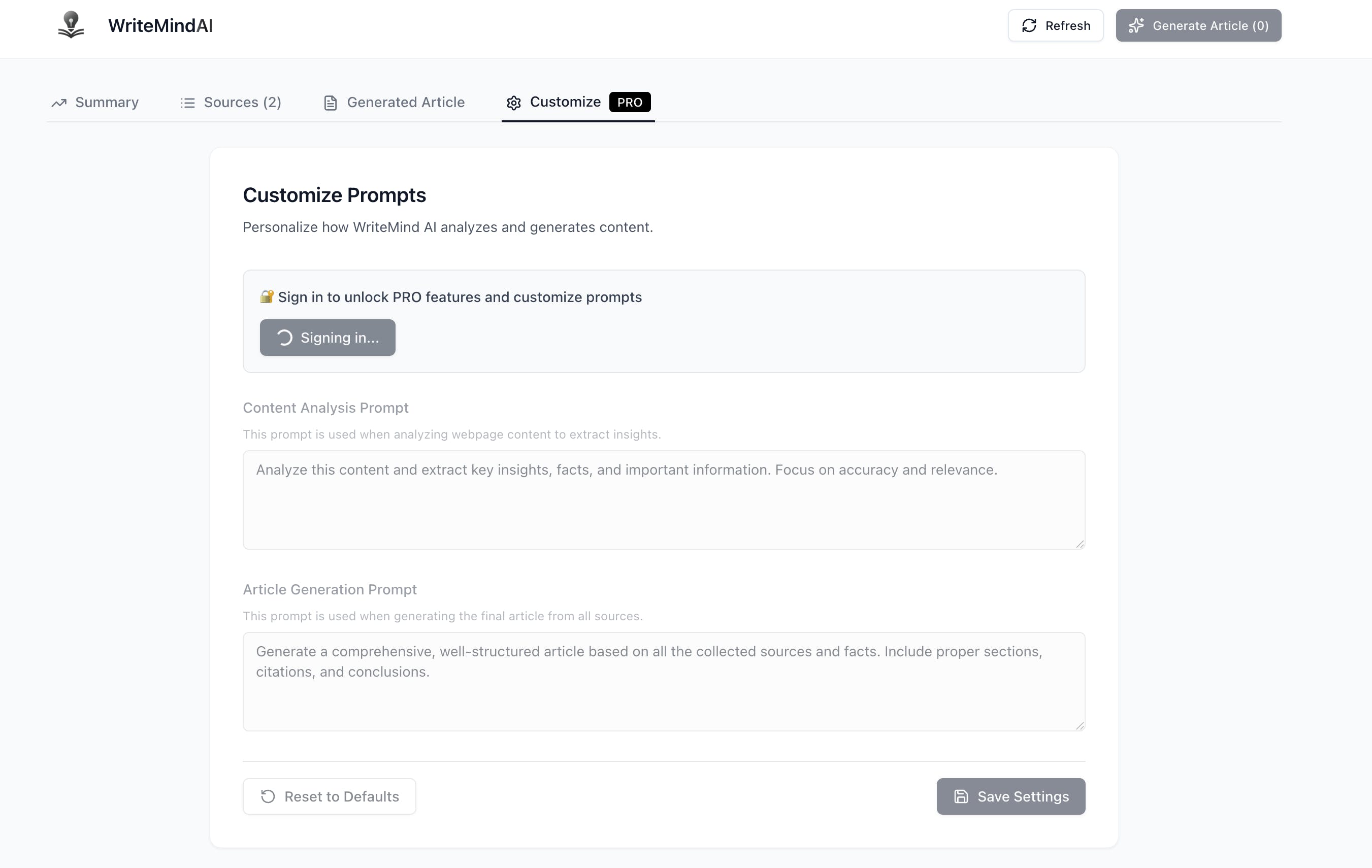Click the circular arrows Refresh icon
Screen dimensions: 1372x868
tap(1029, 25)
